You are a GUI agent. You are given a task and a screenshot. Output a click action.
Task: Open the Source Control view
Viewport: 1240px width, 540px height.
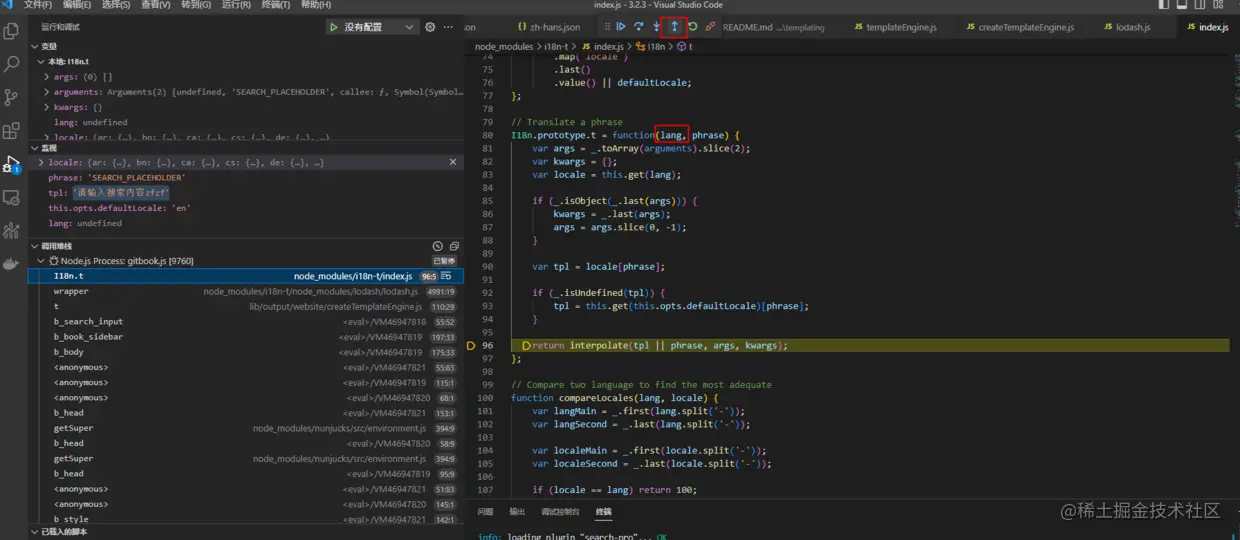(12, 97)
